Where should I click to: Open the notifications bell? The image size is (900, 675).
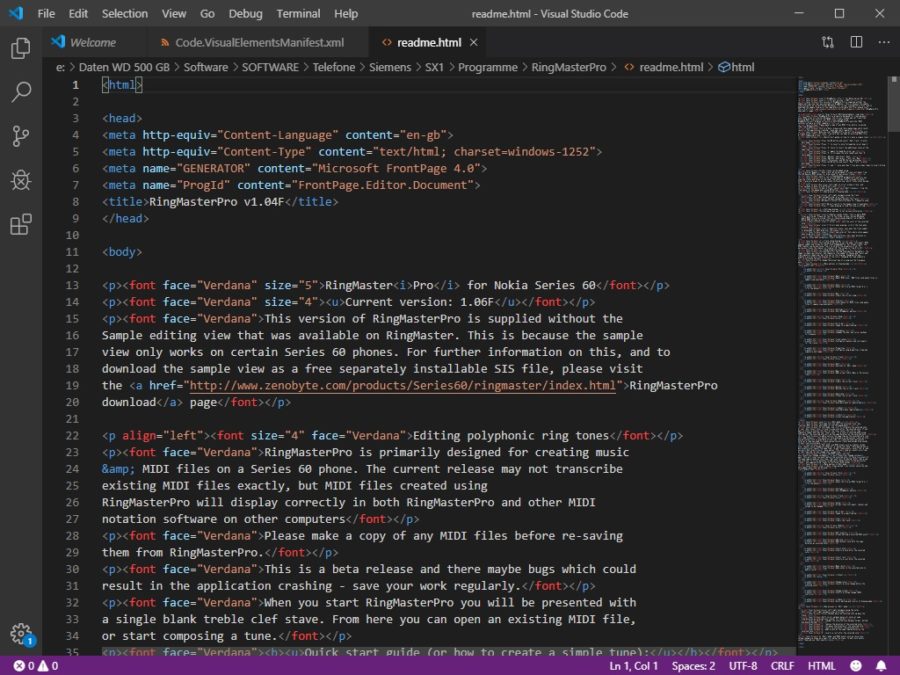pyautogui.click(x=880, y=665)
